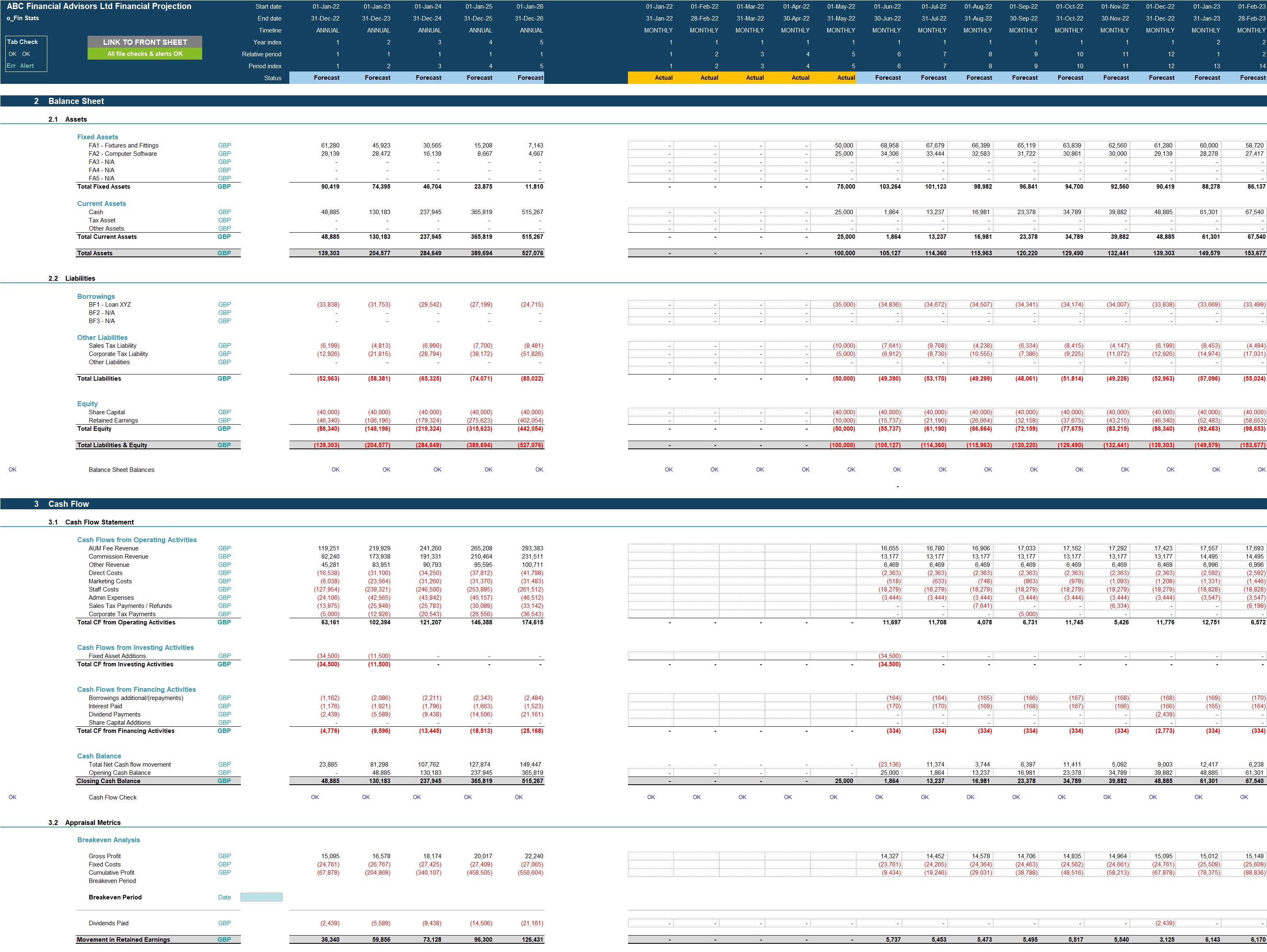
Task: Select the Sales Tax Liability label
Action: click(x=112, y=346)
